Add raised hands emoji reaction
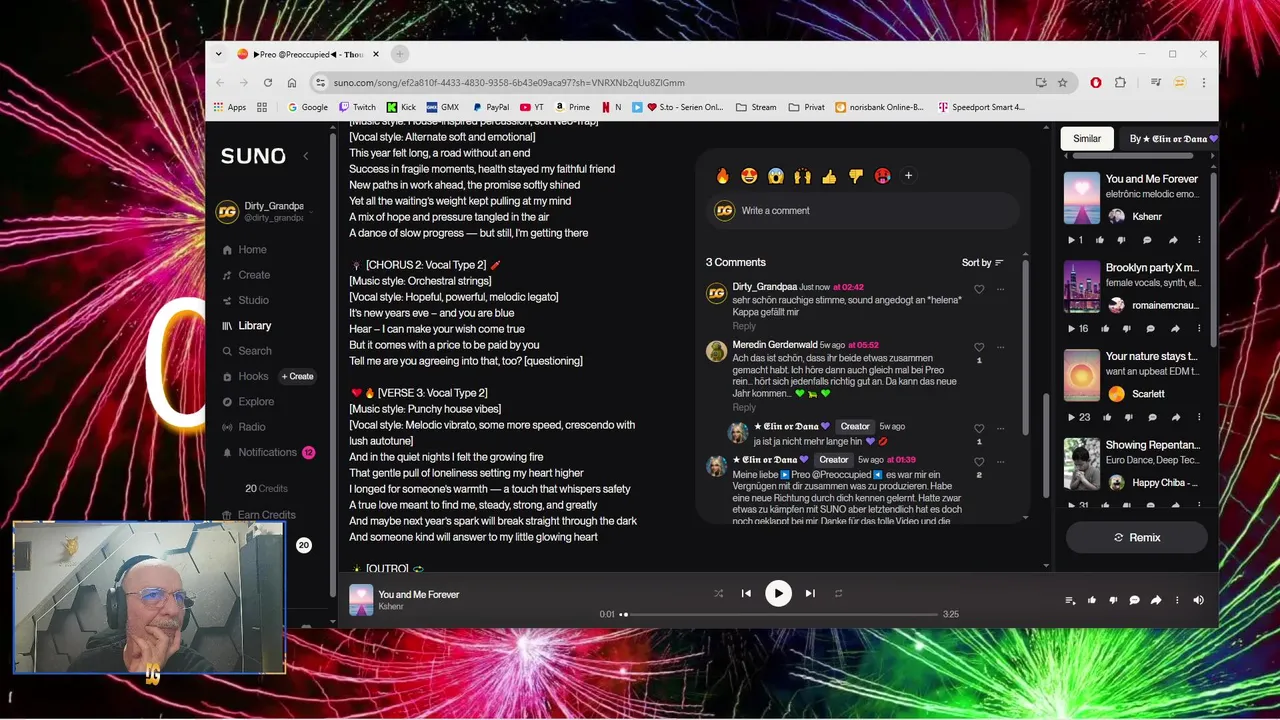The image size is (1280, 720). point(802,176)
